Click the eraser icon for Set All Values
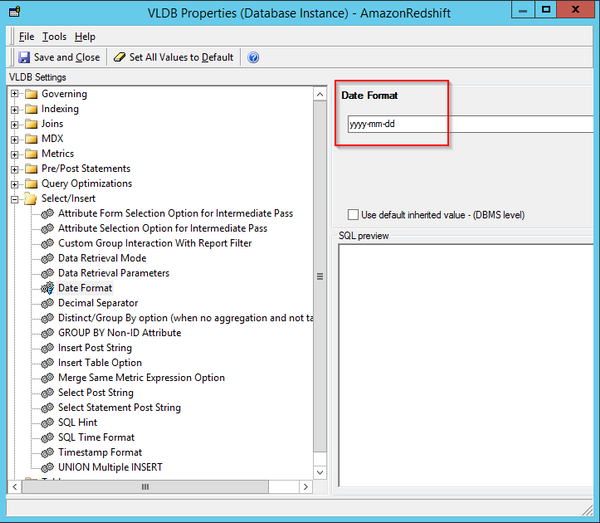 (119, 58)
